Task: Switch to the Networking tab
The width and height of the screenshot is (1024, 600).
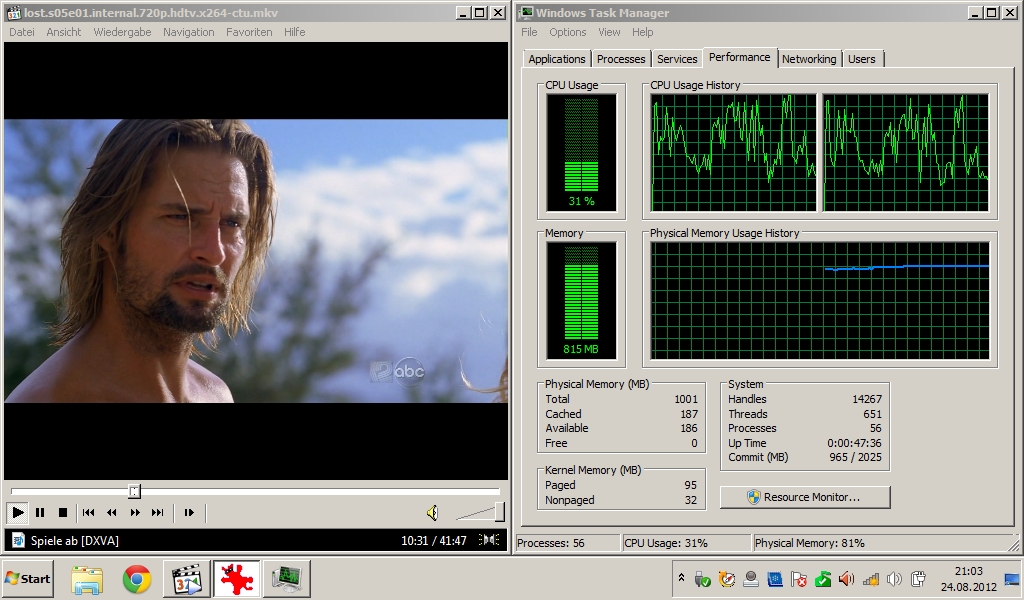Action: coord(809,59)
